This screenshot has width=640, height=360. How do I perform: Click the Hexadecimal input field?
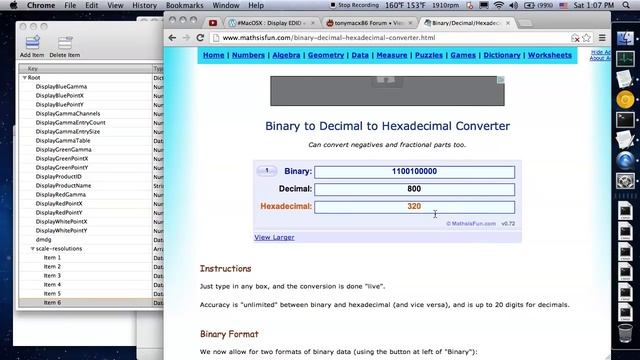pyautogui.click(x=414, y=207)
